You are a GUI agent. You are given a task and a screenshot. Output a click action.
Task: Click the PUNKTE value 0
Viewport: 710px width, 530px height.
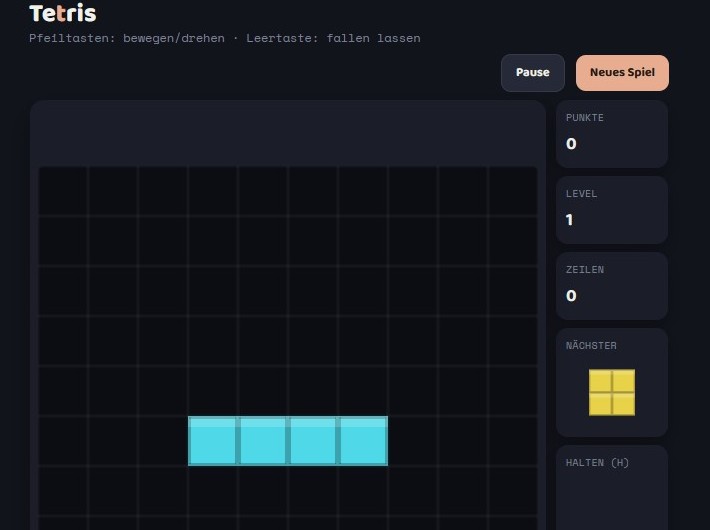tap(571, 144)
